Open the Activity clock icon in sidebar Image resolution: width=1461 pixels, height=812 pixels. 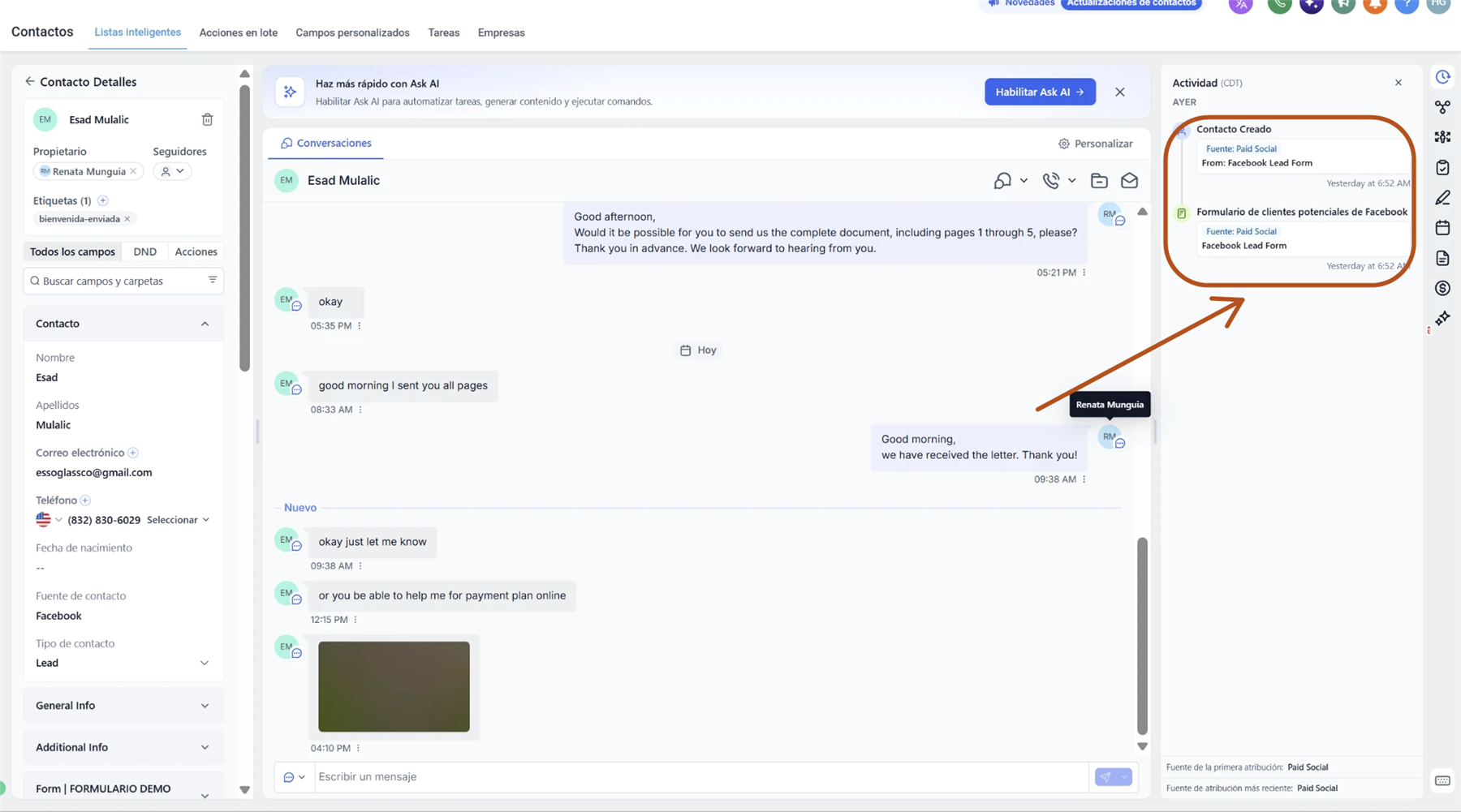coord(1442,77)
